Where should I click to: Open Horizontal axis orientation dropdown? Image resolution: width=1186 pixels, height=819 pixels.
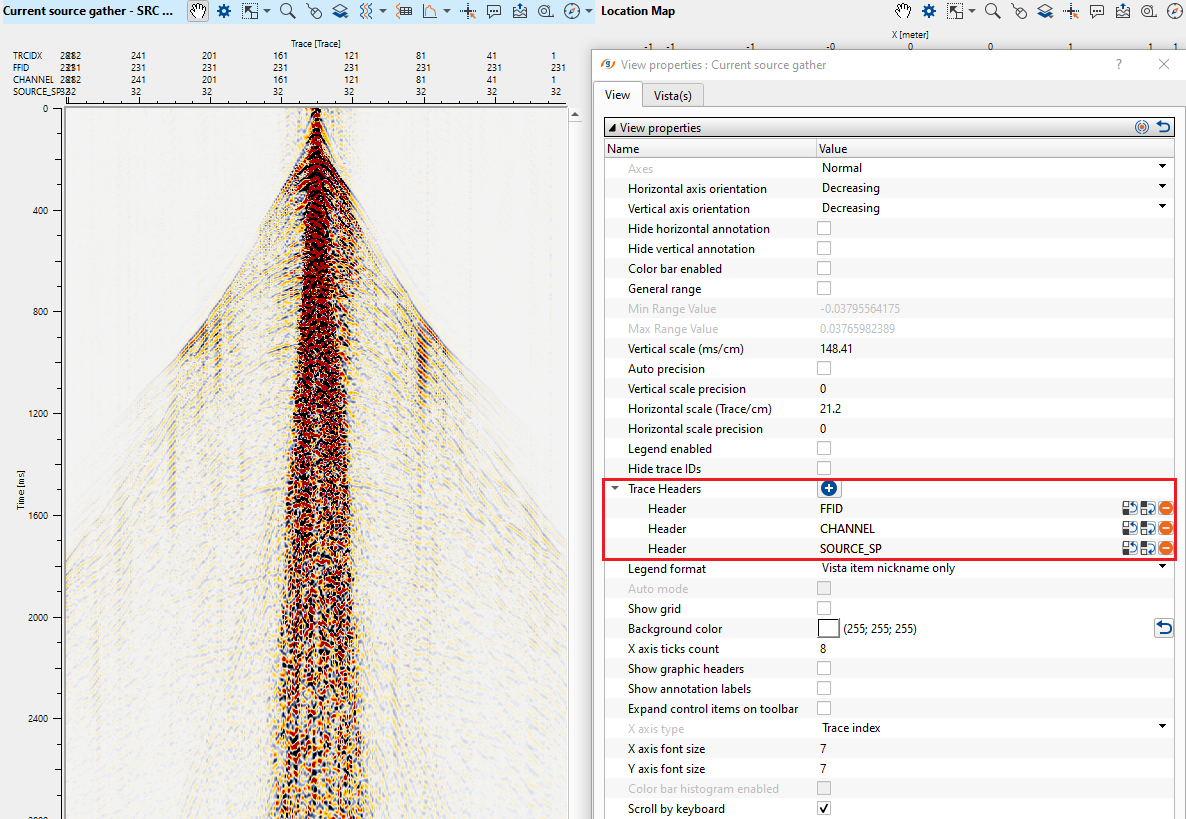[x=1162, y=188]
